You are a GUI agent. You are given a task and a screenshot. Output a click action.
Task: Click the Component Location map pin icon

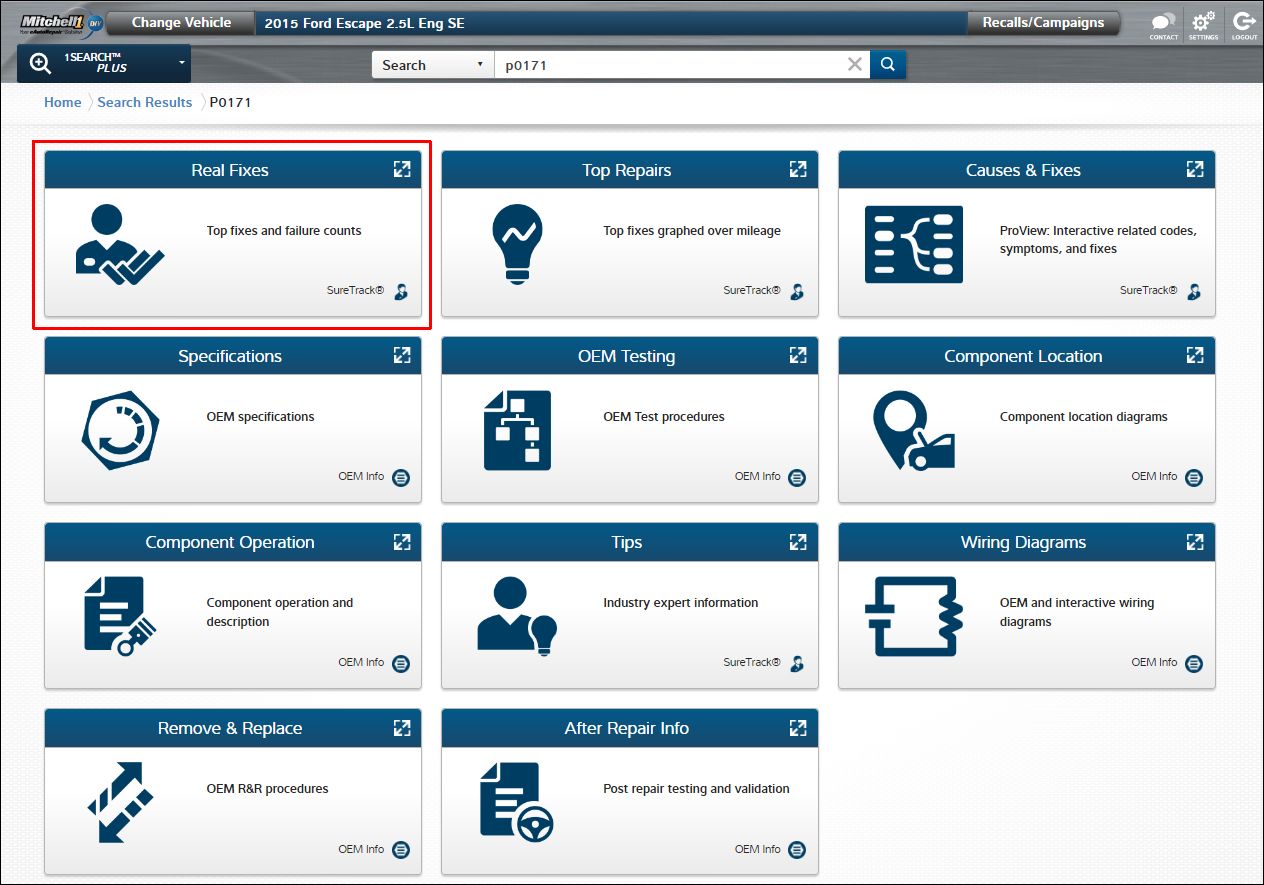click(913, 429)
